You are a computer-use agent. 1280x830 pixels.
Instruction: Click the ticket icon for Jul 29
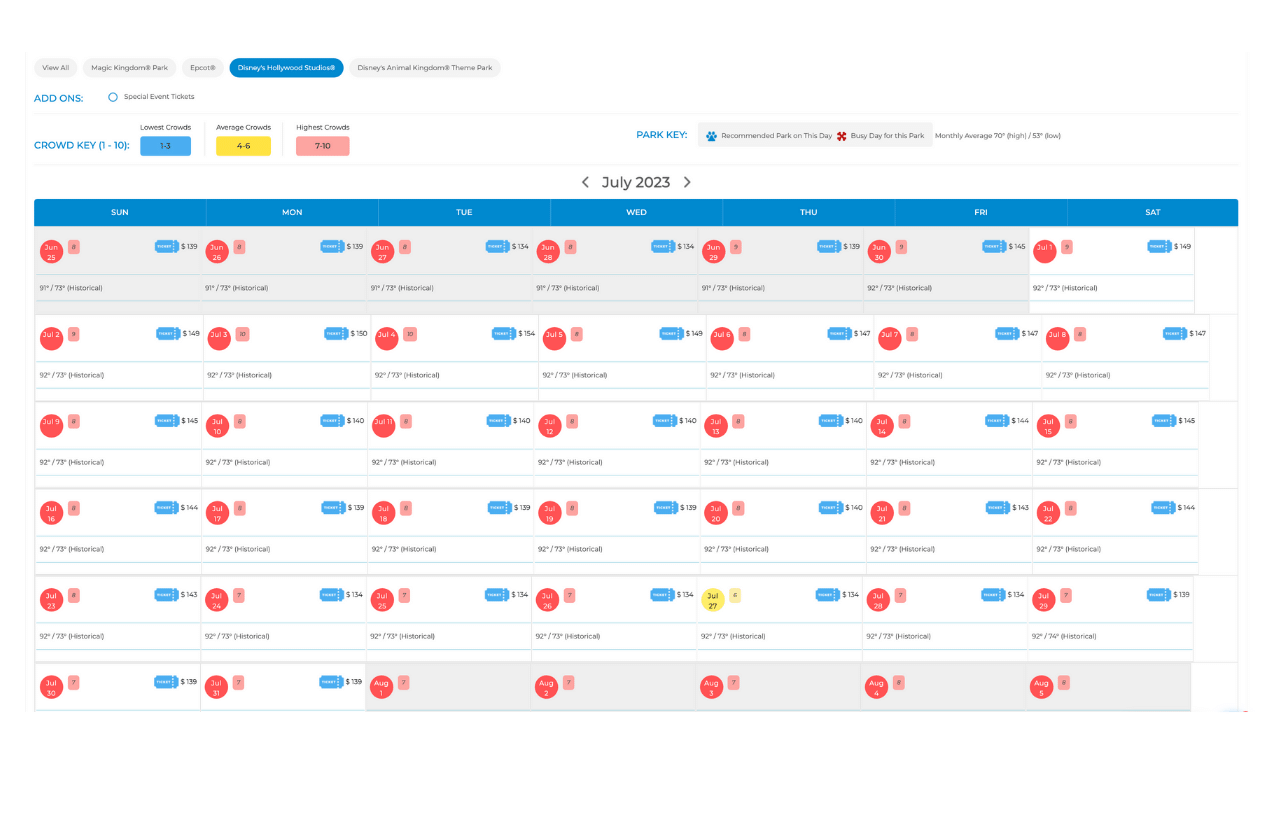(1159, 594)
